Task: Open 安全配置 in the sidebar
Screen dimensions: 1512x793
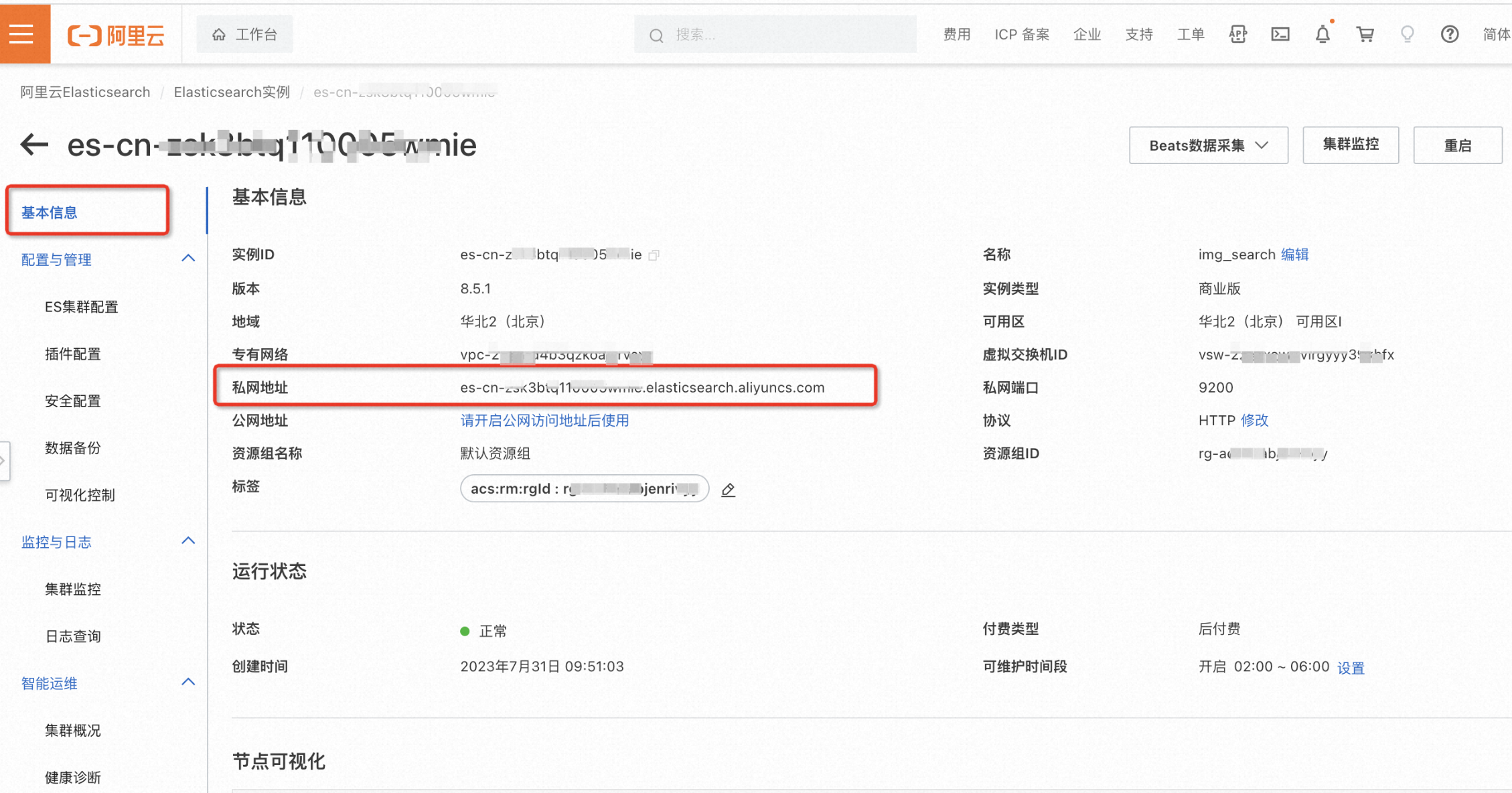Action: [73, 401]
